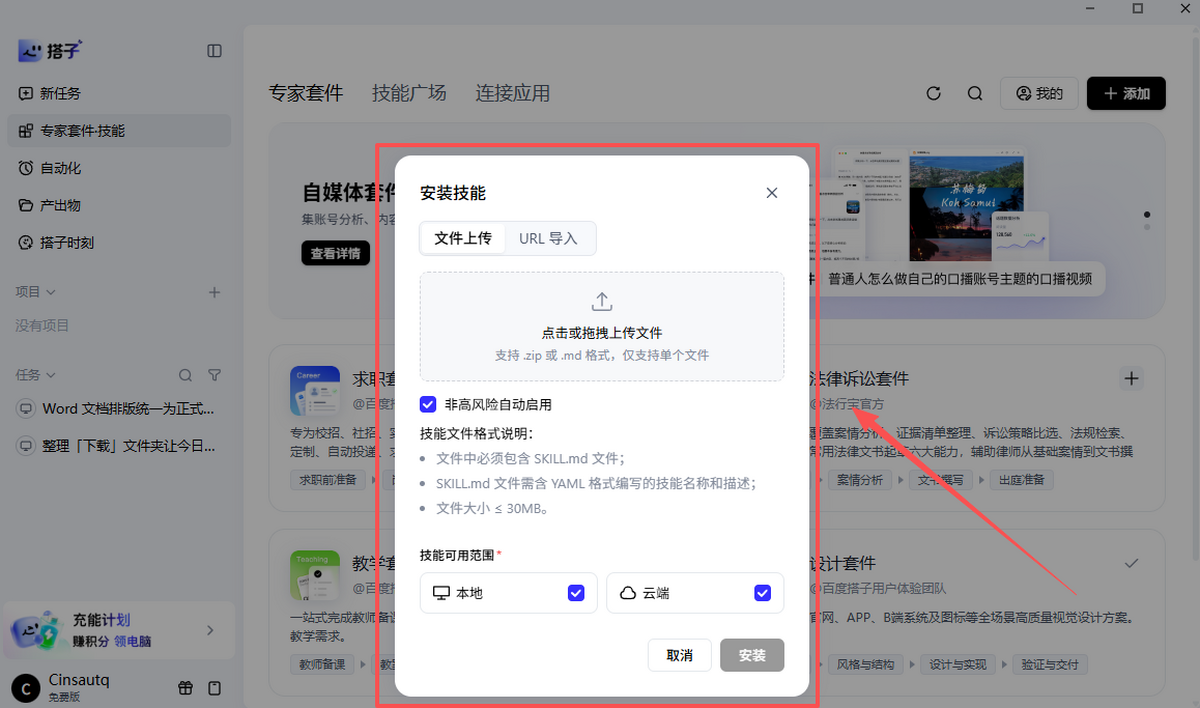The width and height of the screenshot is (1200, 708).
Task: Open search in the top toolbar
Action: [x=975, y=93]
